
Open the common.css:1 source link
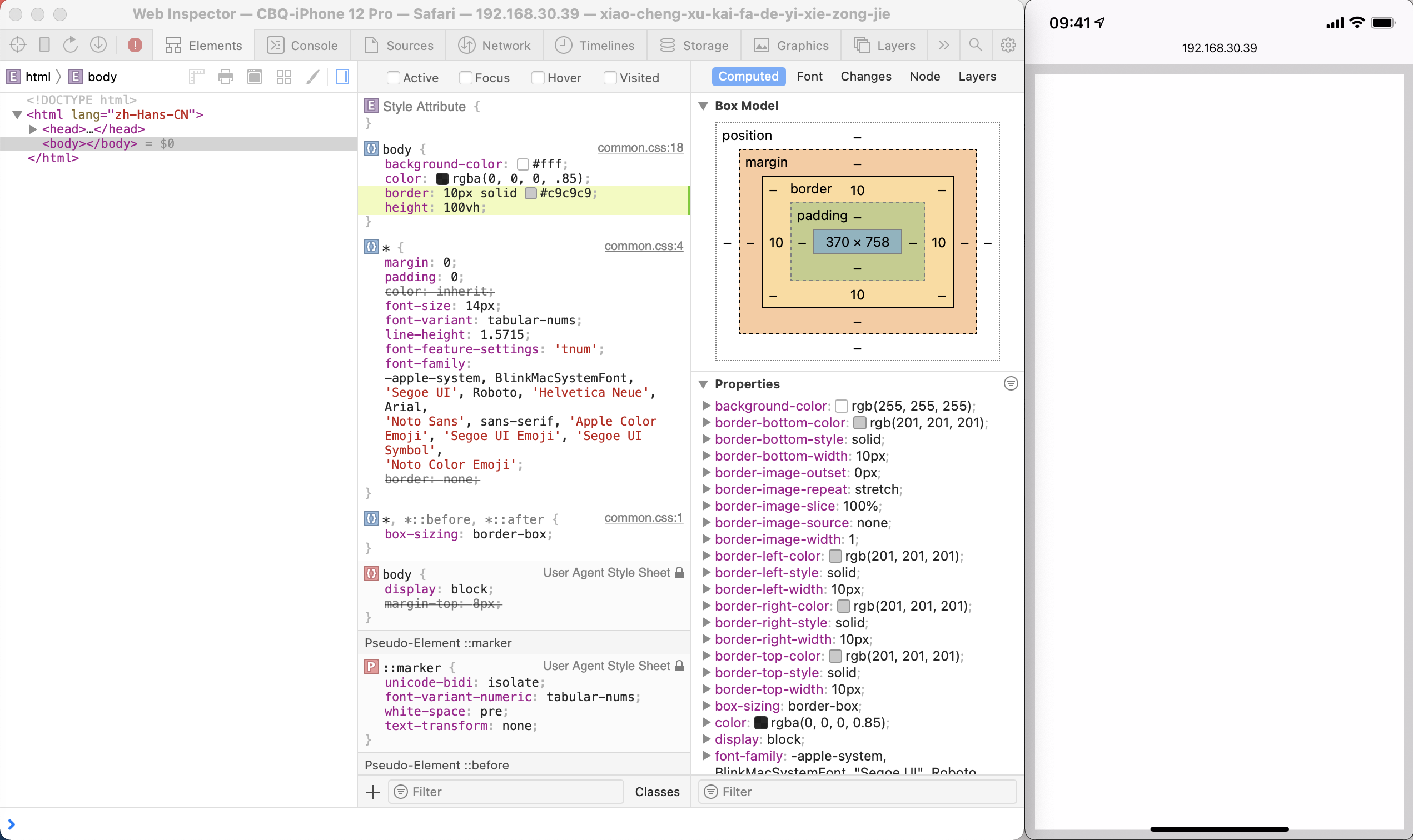click(x=643, y=518)
